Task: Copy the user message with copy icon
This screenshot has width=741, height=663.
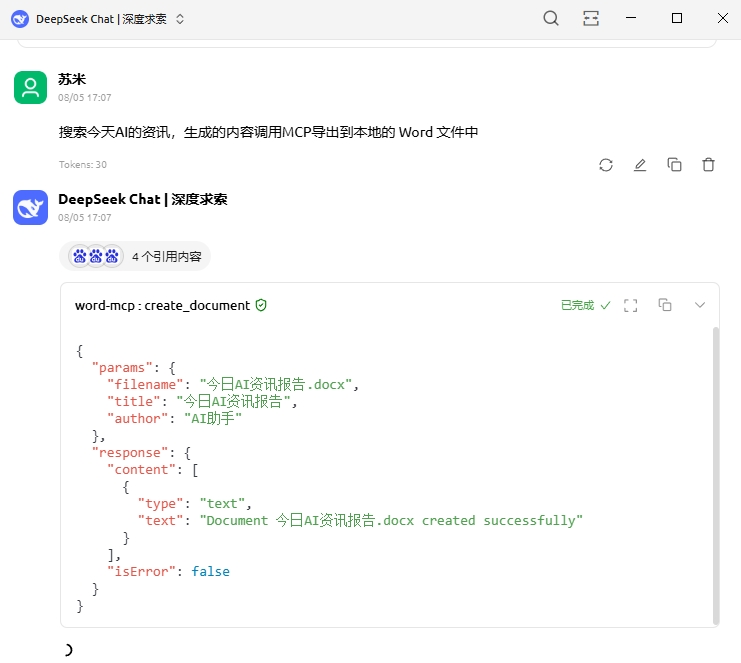Action: click(x=674, y=164)
